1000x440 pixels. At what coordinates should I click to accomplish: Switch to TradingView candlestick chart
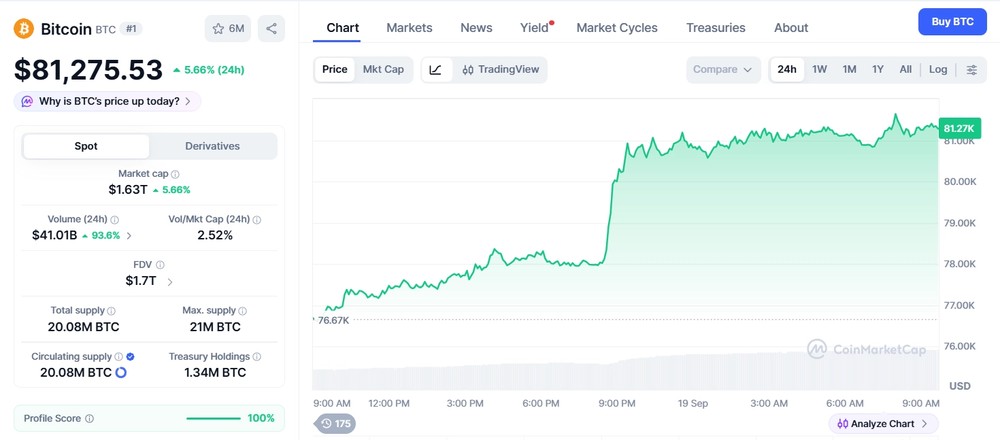coord(501,70)
